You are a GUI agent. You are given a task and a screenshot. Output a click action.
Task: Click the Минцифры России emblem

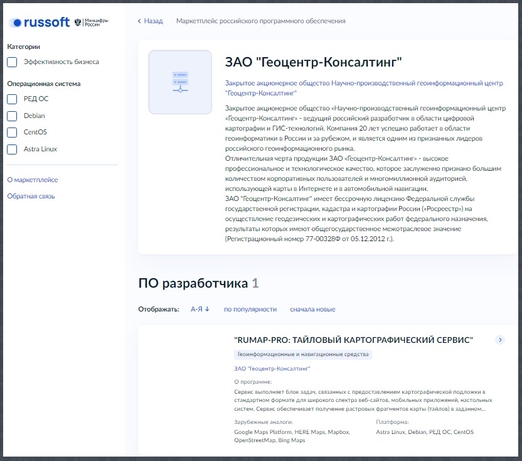coord(91,22)
